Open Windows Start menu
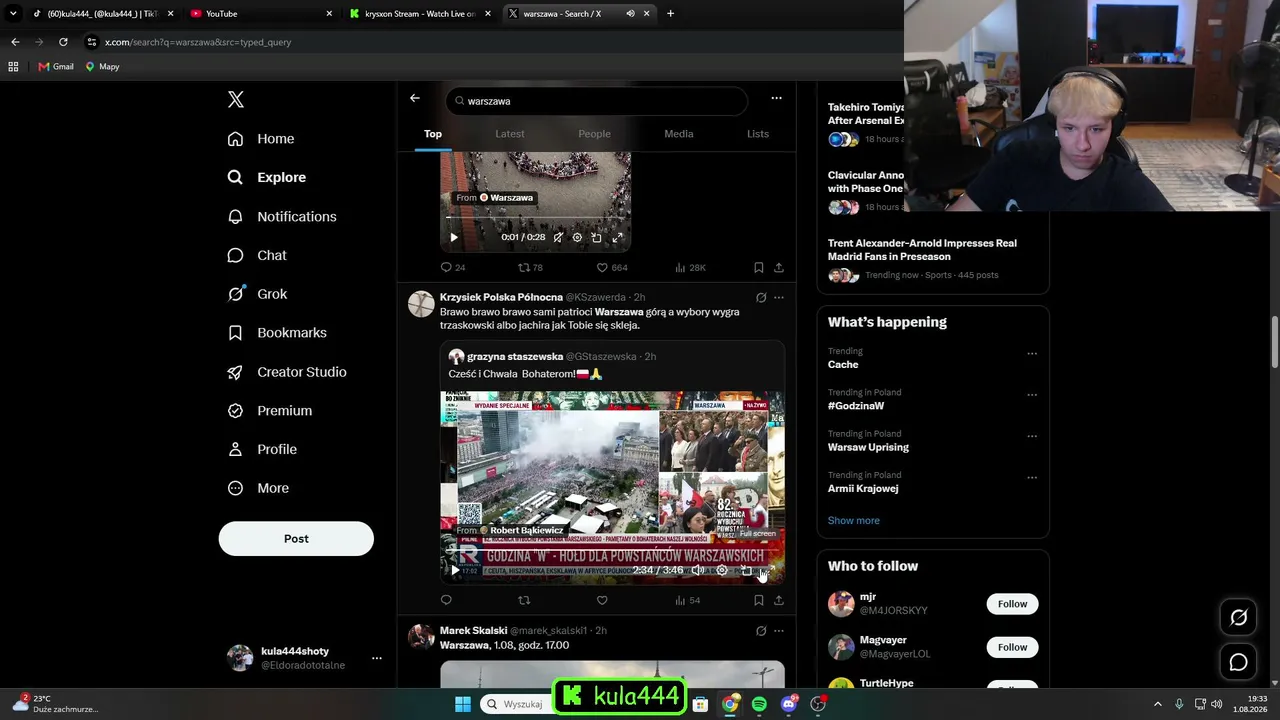This screenshot has width=1280, height=720. [462, 704]
